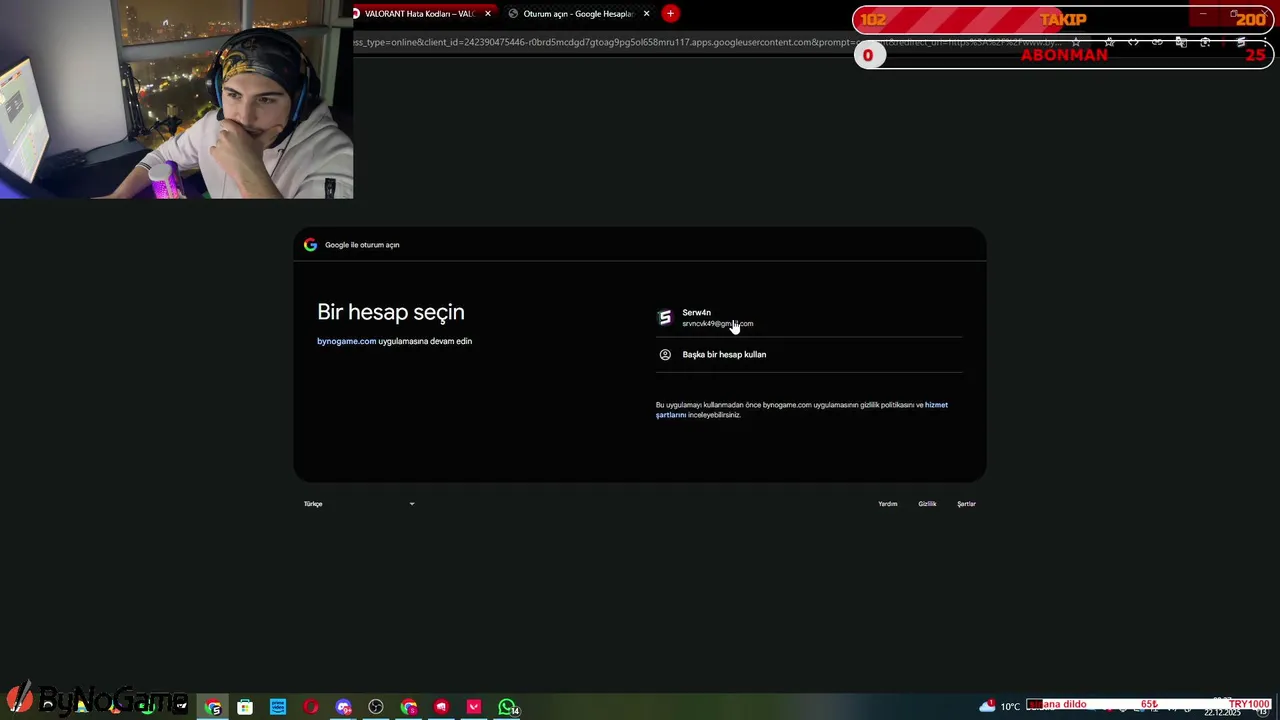Click the Serw4n account avatar icon

pos(665,318)
